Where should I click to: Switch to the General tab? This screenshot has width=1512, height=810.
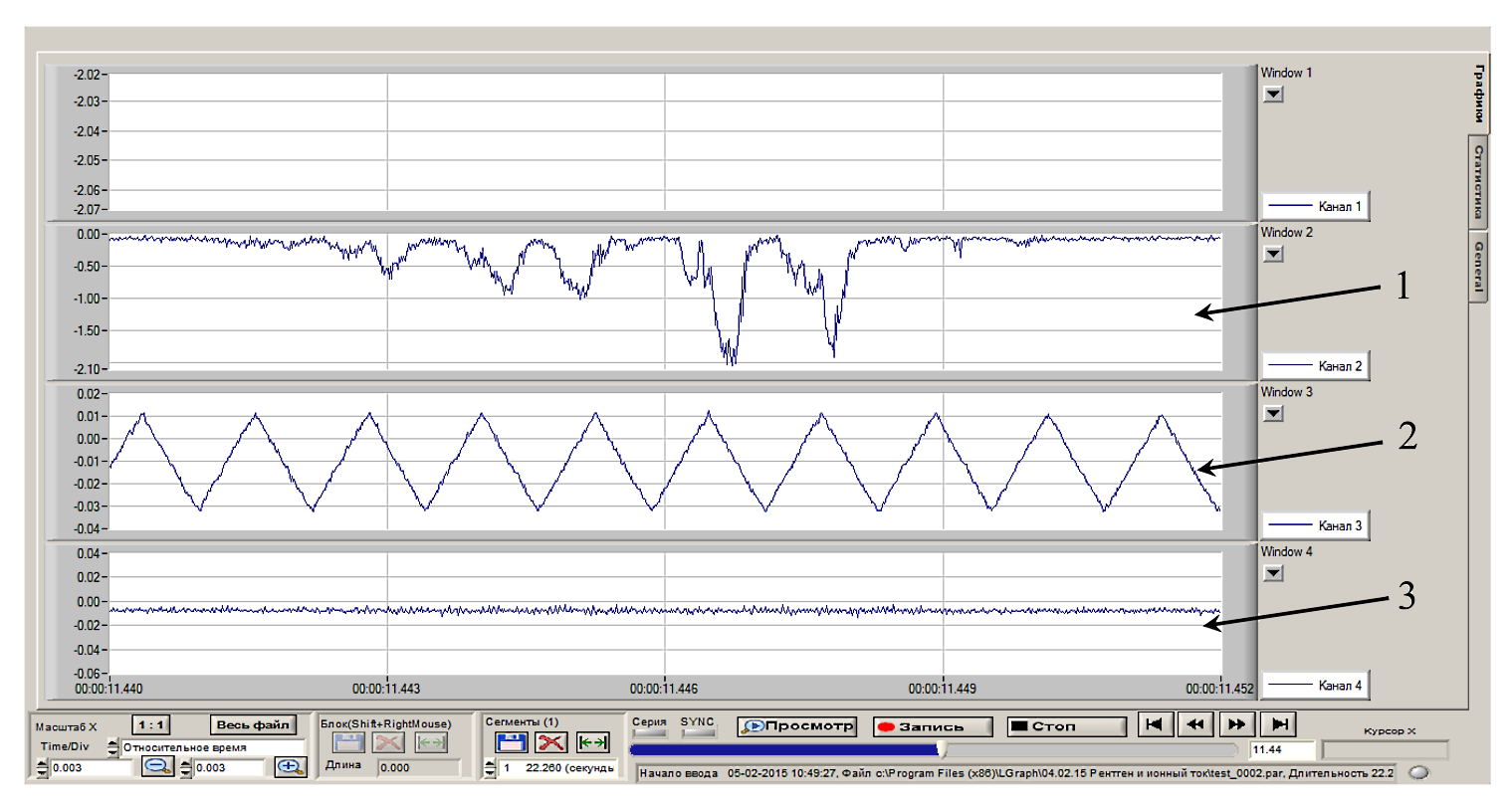click(x=1479, y=267)
